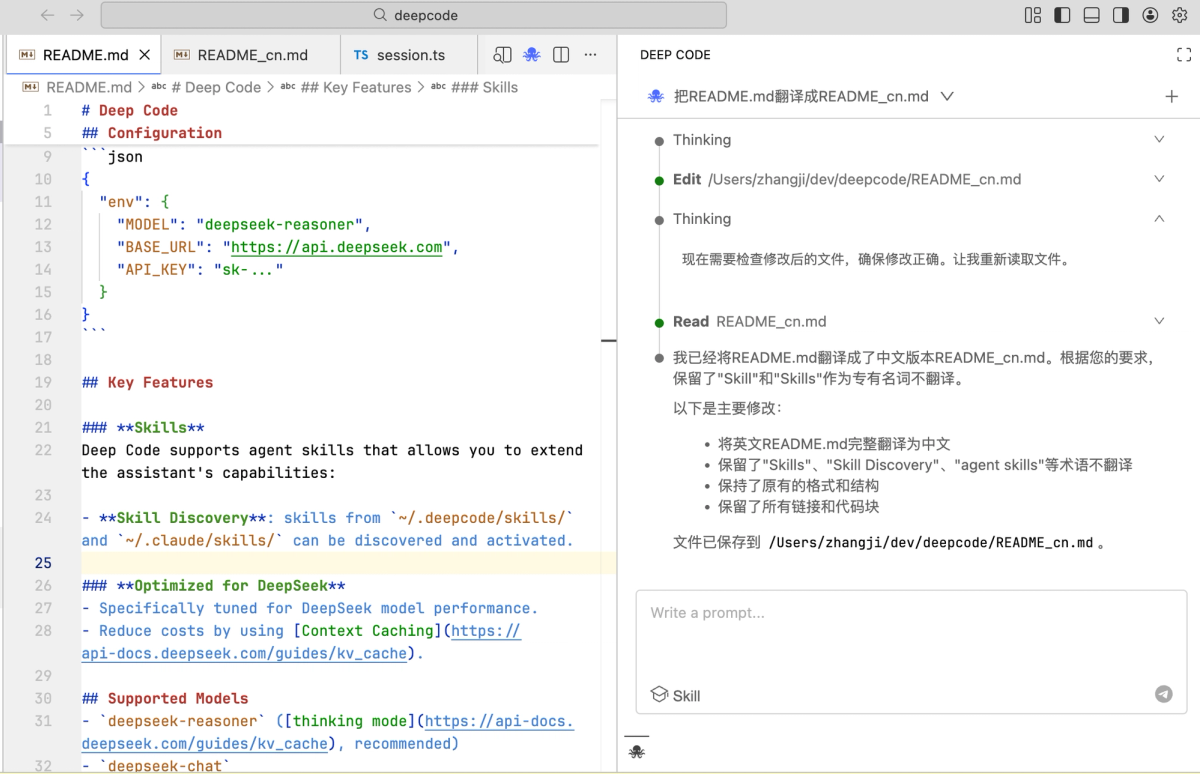The height and width of the screenshot is (774, 1200).
Task: Maximize the DEEP CODE panel
Action: click(x=1184, y=55)
